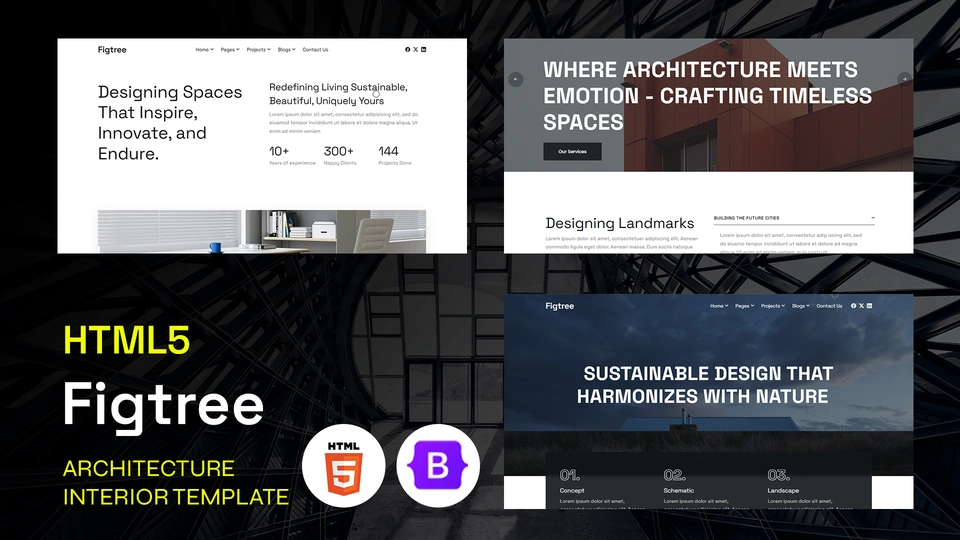Image resolution: width=960 pixels, height=540 pixels.
Task: Click previous slide arrow on architecture hero
Action: pyautogui.click(x=516, y=79)
